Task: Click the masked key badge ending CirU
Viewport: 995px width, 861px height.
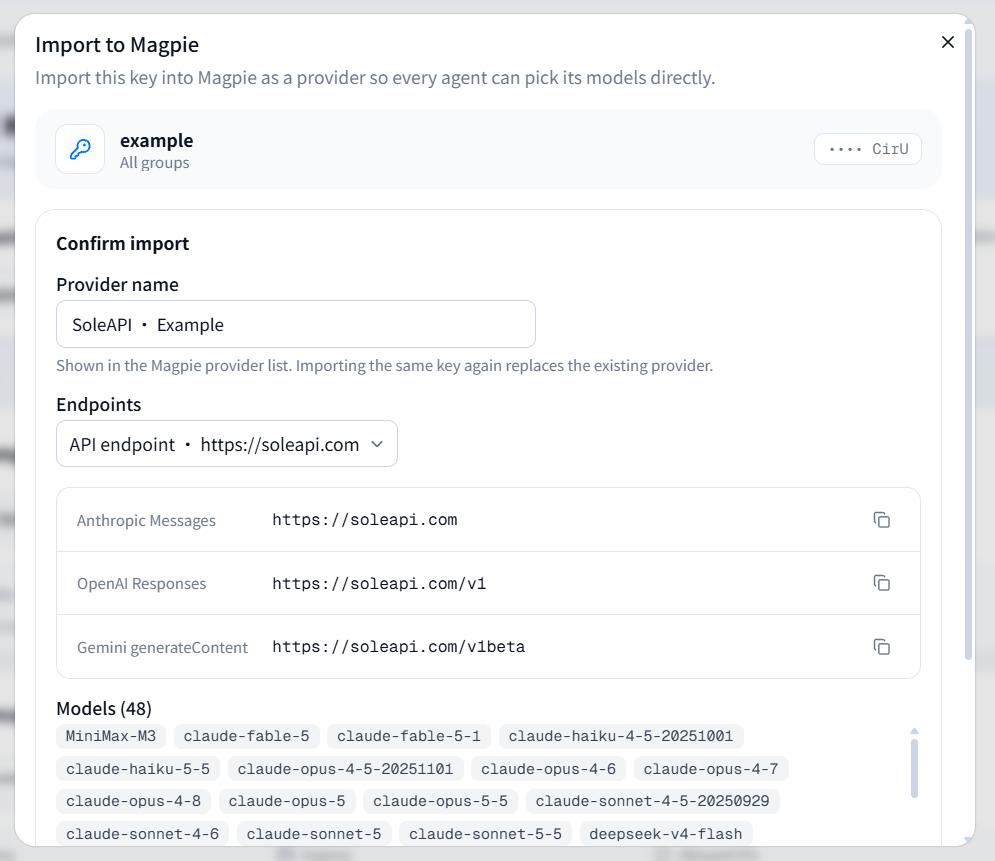Action: point(867,149)
